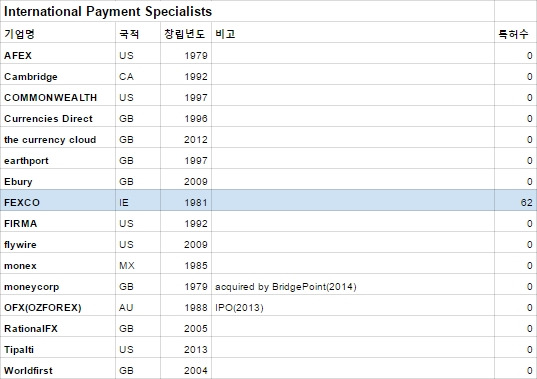Select the International Payment Specialists title cell
537x379 pixels.
[247, 11]
